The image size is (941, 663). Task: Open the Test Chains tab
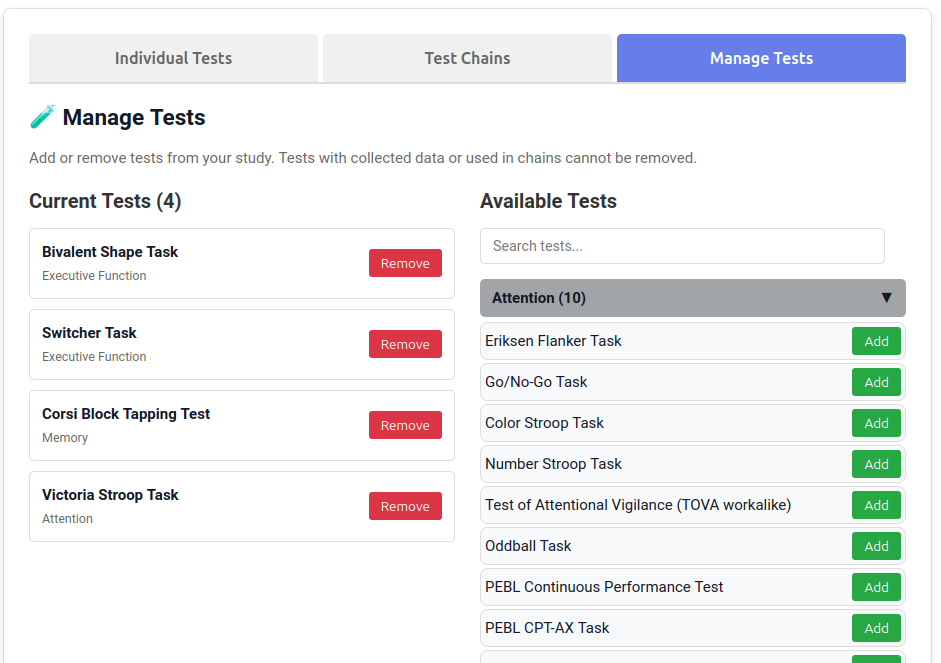tap(466, 58)
